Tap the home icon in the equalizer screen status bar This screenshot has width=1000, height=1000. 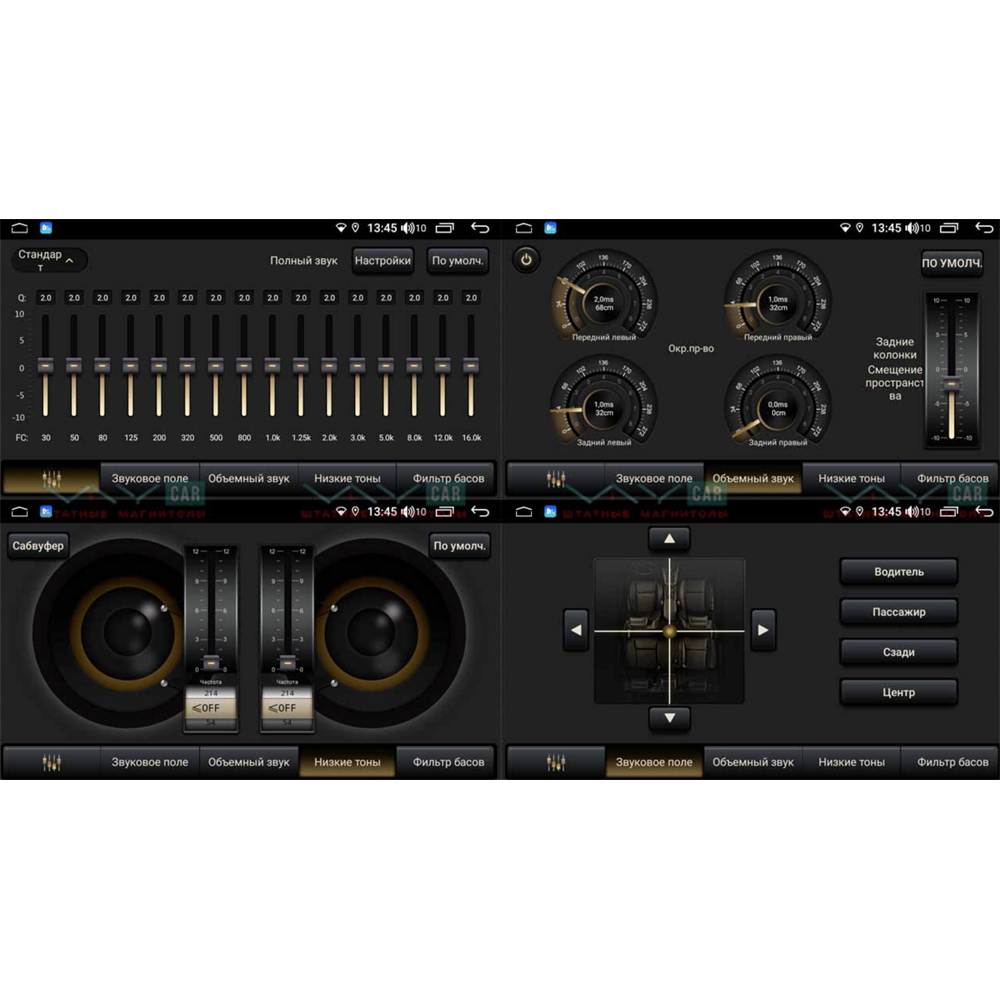pos(20,228)
